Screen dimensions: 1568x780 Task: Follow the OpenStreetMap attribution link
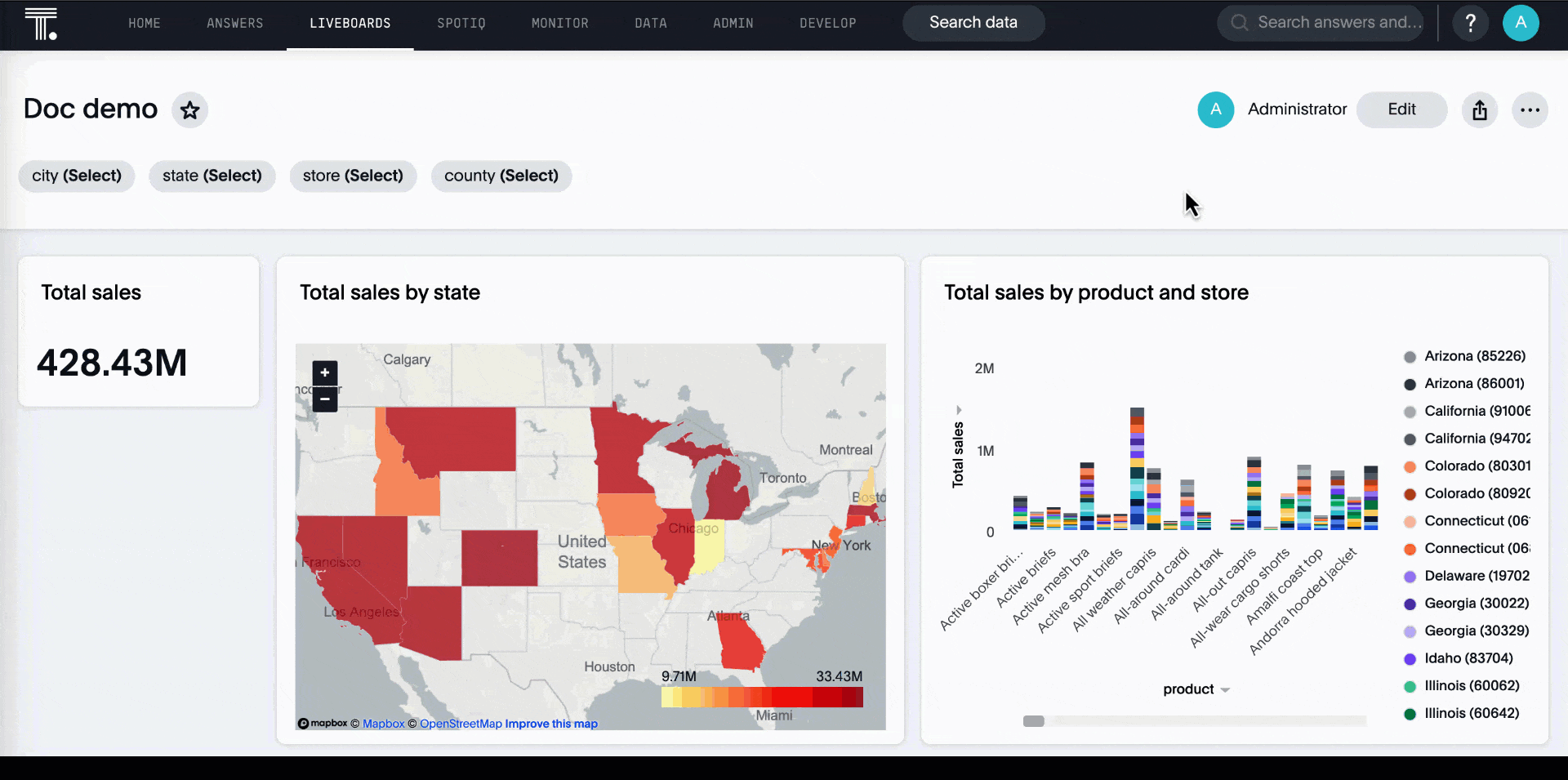(x=461, y=724)
